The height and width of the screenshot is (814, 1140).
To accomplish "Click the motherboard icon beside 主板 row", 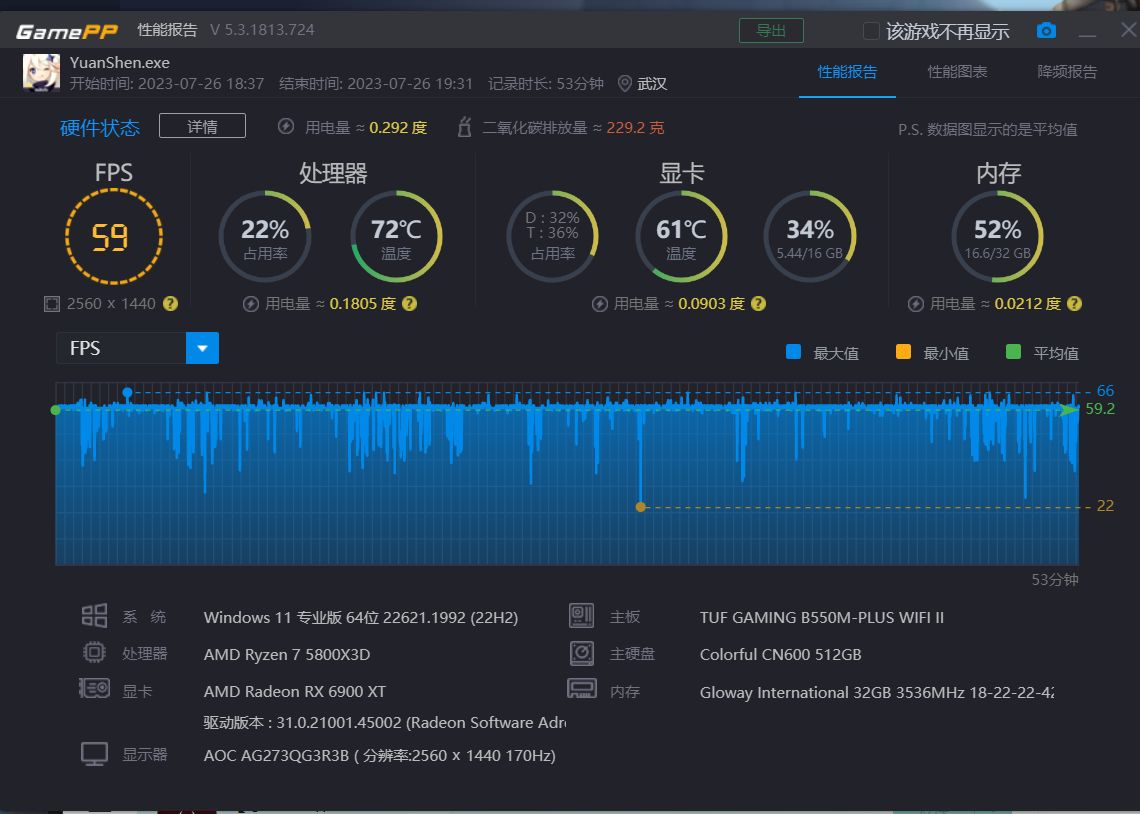I will coord(582,616).
